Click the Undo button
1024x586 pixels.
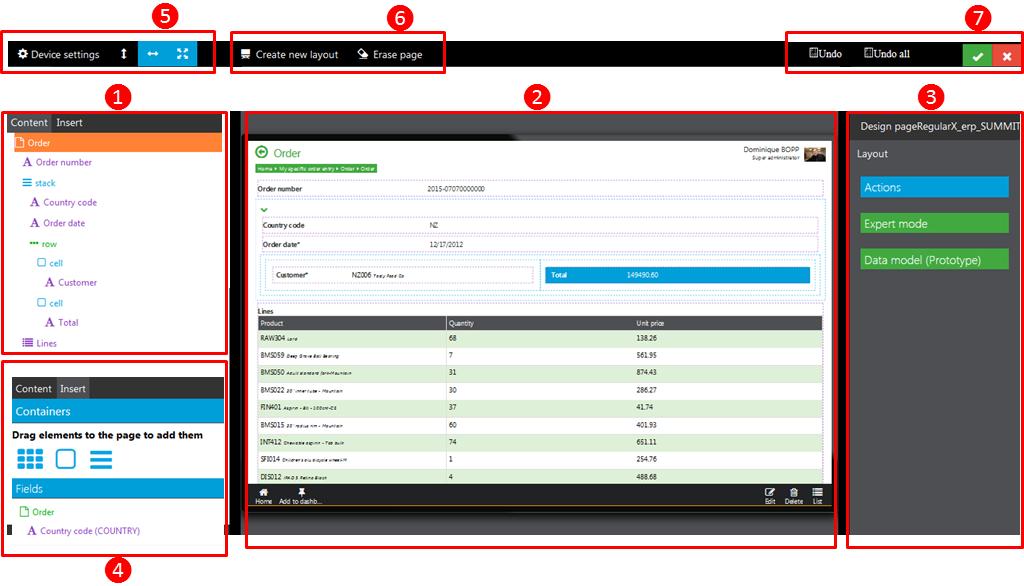coord(825,53)
